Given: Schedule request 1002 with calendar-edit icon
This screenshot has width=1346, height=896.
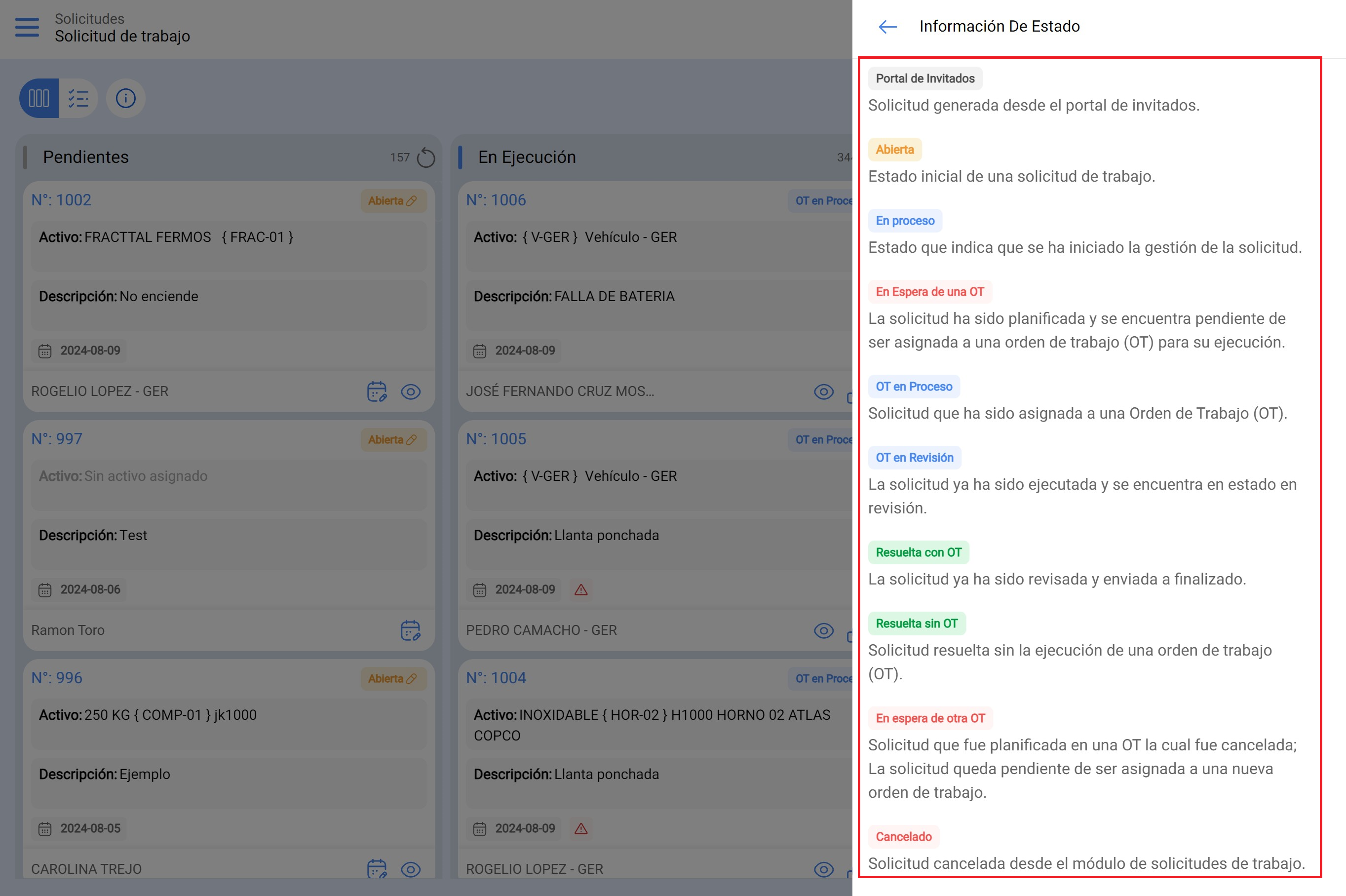Looking at the screenshot, I should (x=377, y=391).
